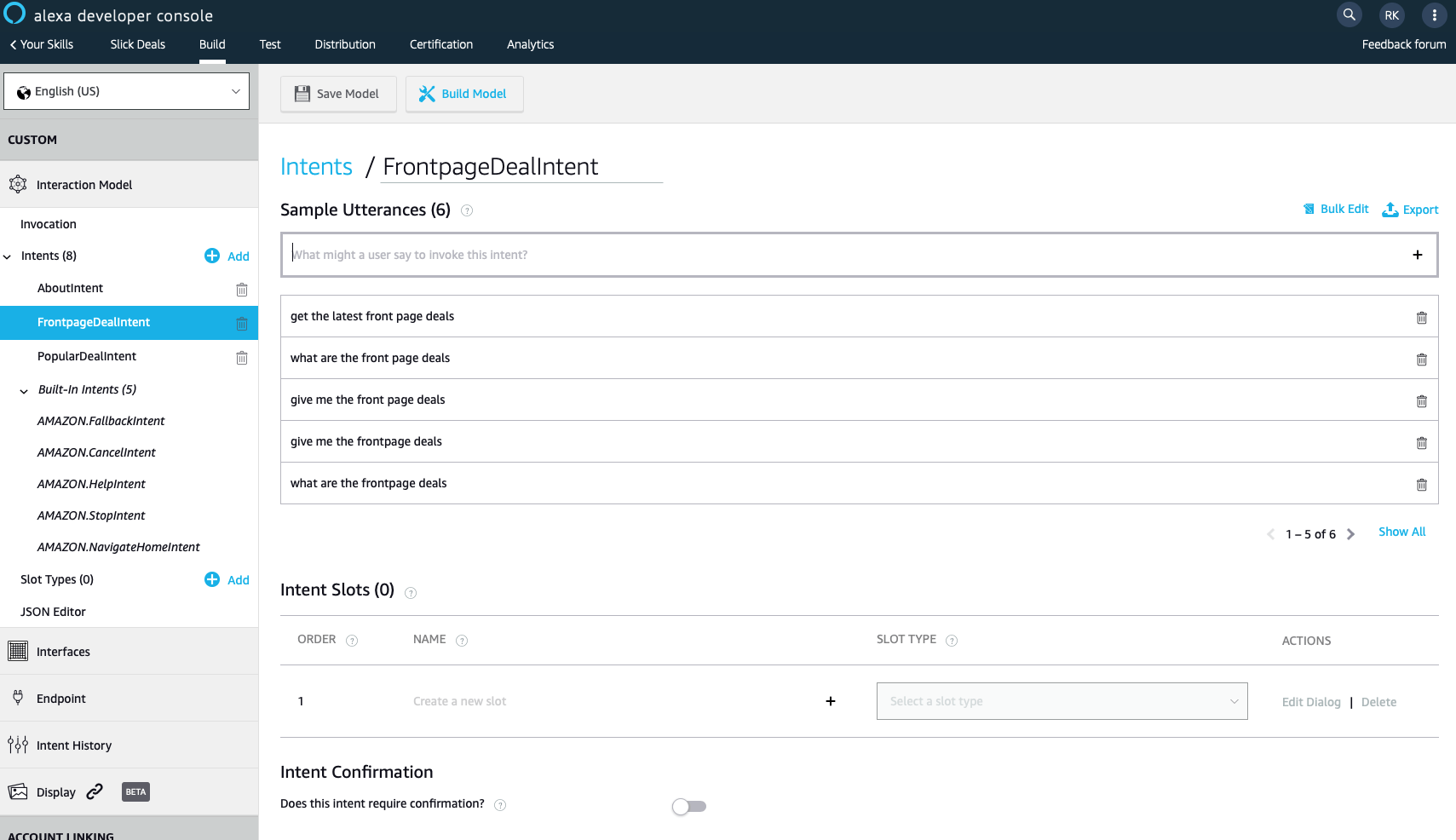Open the Interaction Model section

pyautogui.click(x=129, y=185)
